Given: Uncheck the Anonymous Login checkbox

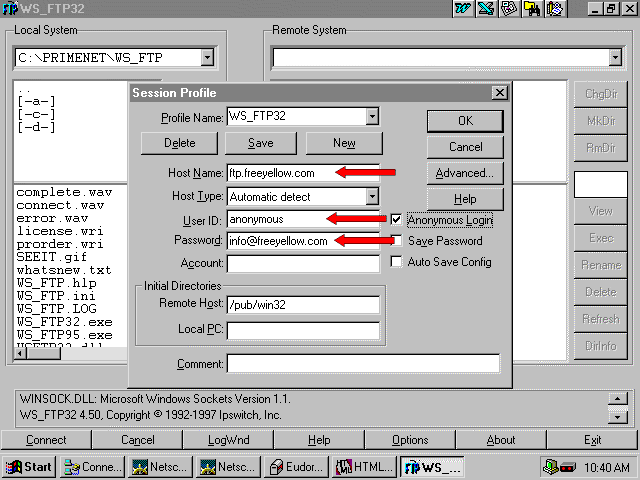Looking at the screenshot, I should click(396, 220).
